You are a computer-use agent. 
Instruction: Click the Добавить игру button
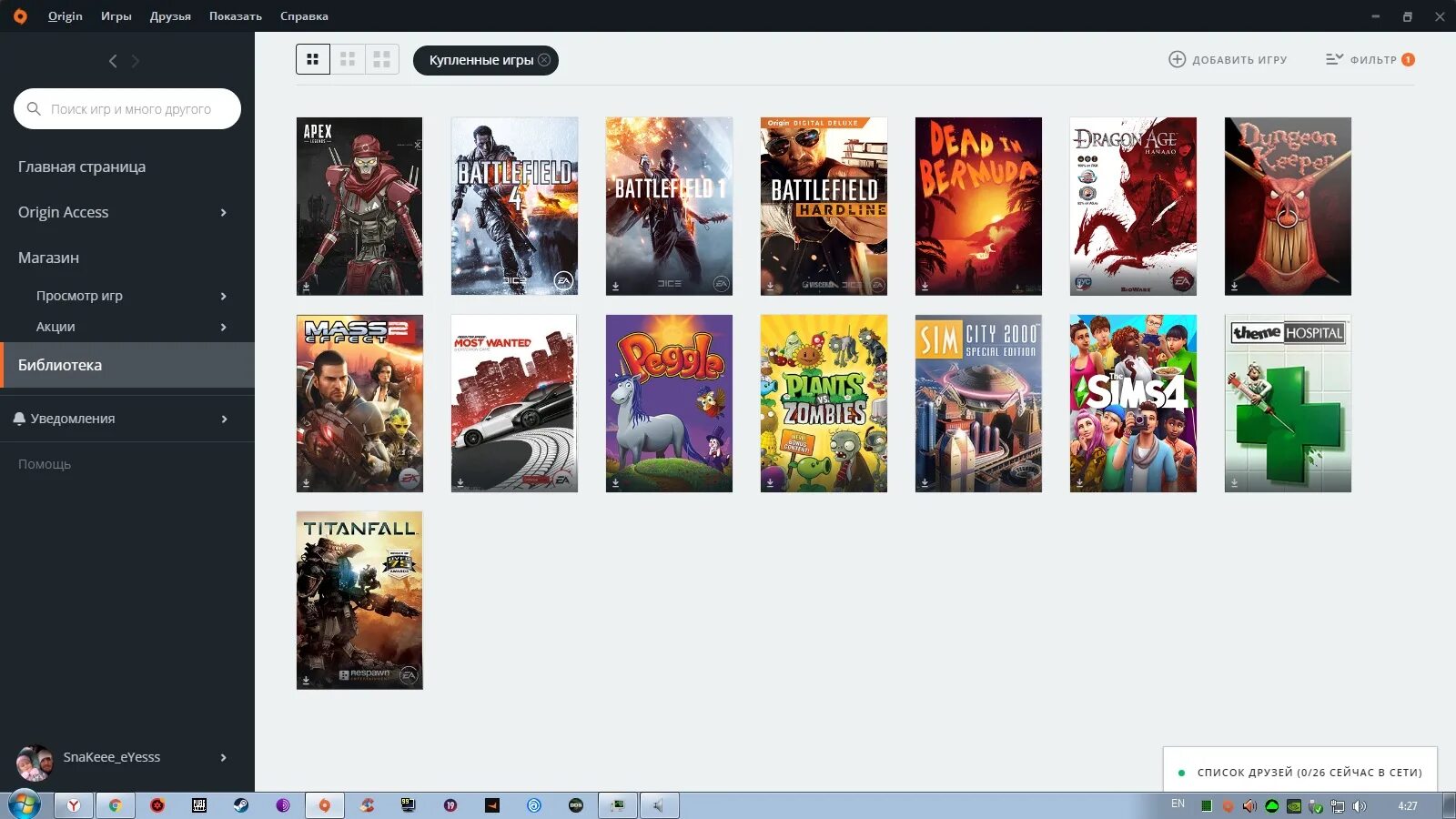tap(1228, 59)
